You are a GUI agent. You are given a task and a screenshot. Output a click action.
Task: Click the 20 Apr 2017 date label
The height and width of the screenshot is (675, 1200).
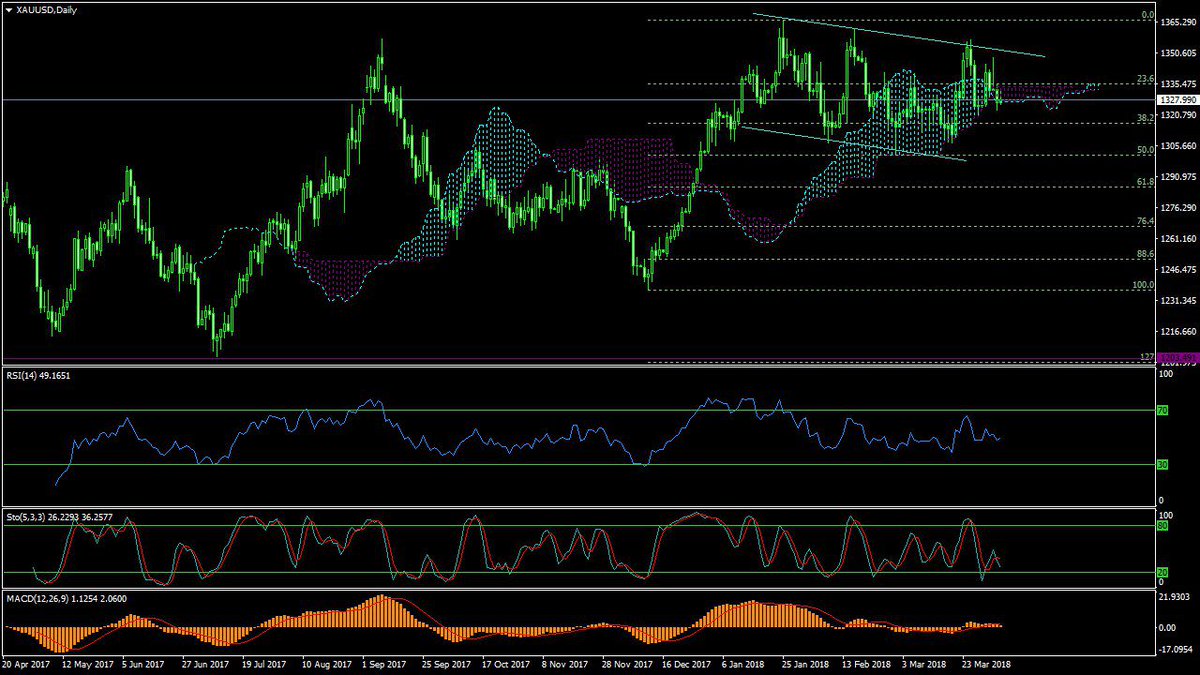coord(24,663)
